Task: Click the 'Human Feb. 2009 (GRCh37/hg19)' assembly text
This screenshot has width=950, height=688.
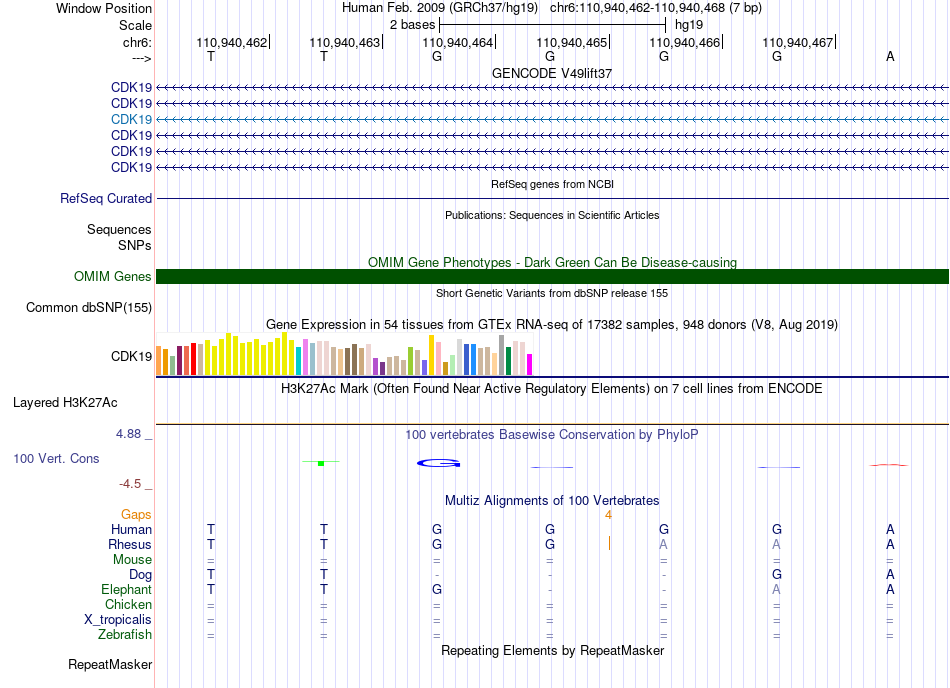Action: point(440,8)
